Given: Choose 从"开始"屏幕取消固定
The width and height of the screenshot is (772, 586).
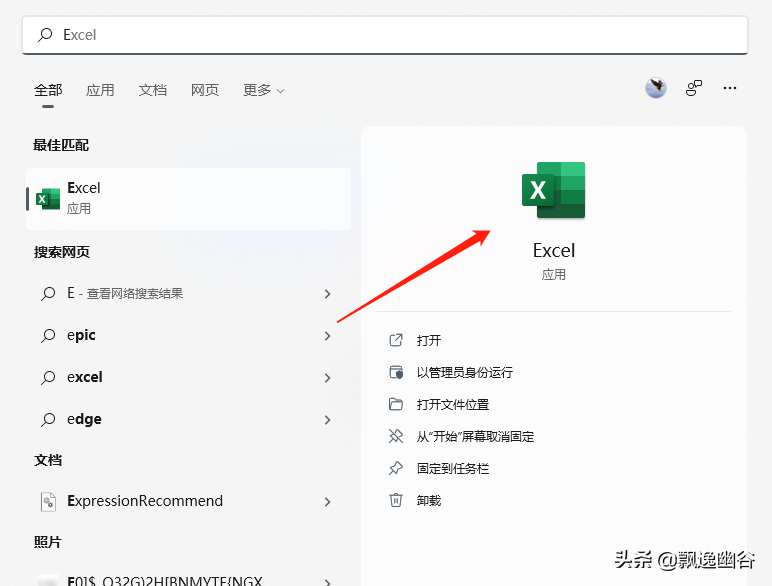Looking at the screenshot, I should pyautogui.click(x=476, y=436).
